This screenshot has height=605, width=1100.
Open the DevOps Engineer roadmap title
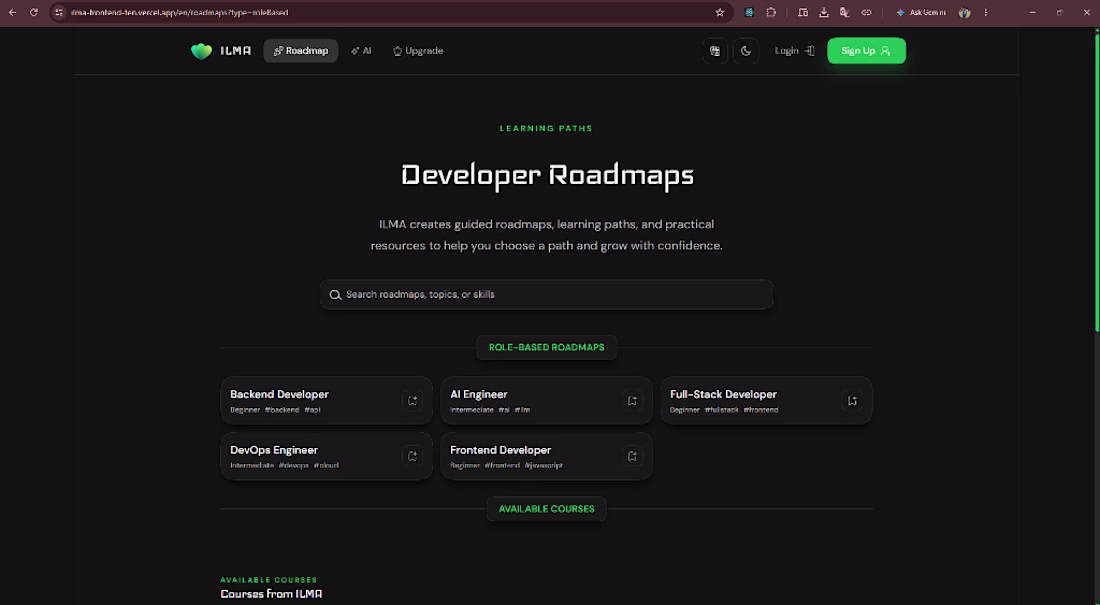(274, 450)
